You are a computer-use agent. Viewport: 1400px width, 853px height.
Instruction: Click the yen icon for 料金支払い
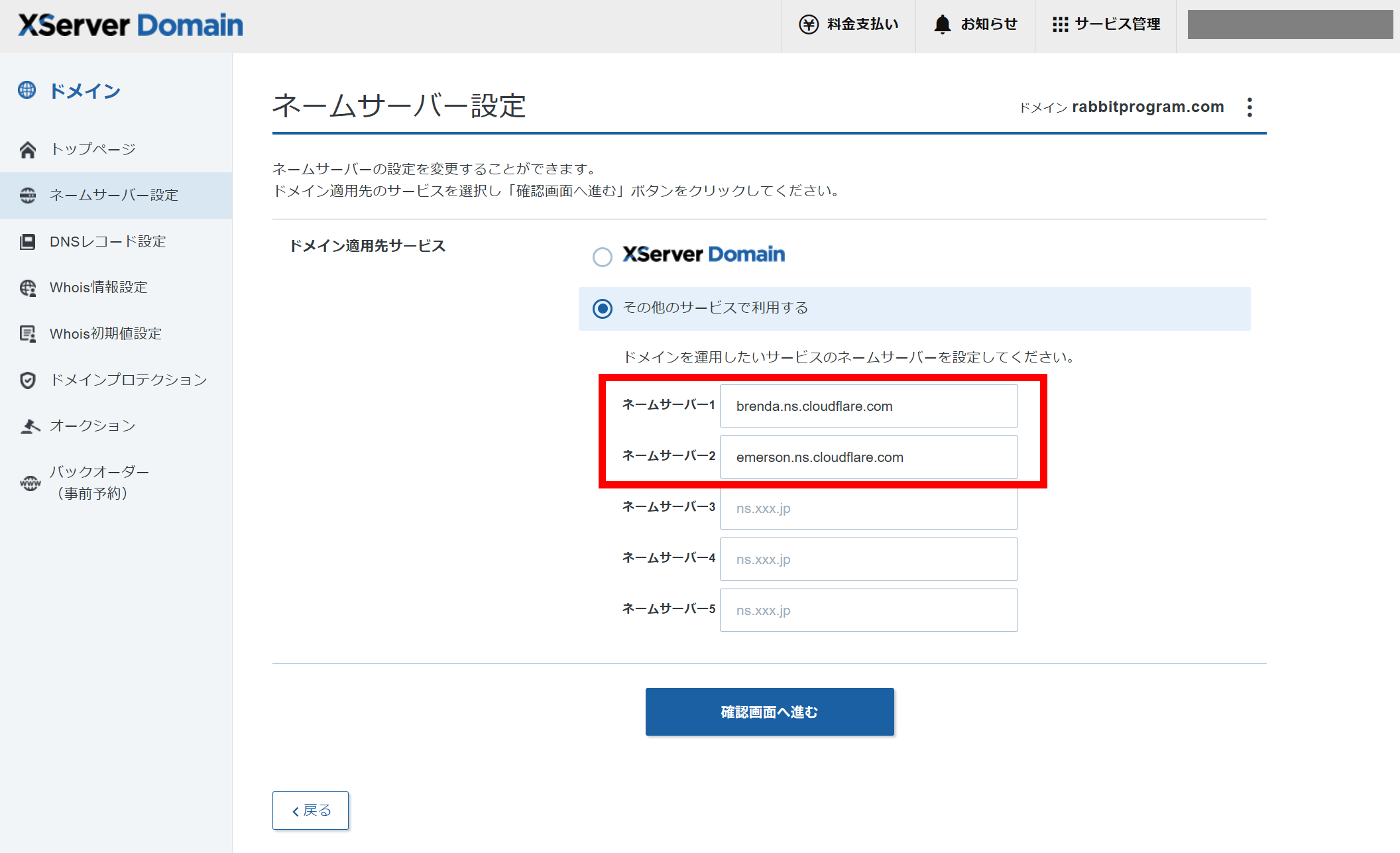pyautogui.click(x=808, y=25)
